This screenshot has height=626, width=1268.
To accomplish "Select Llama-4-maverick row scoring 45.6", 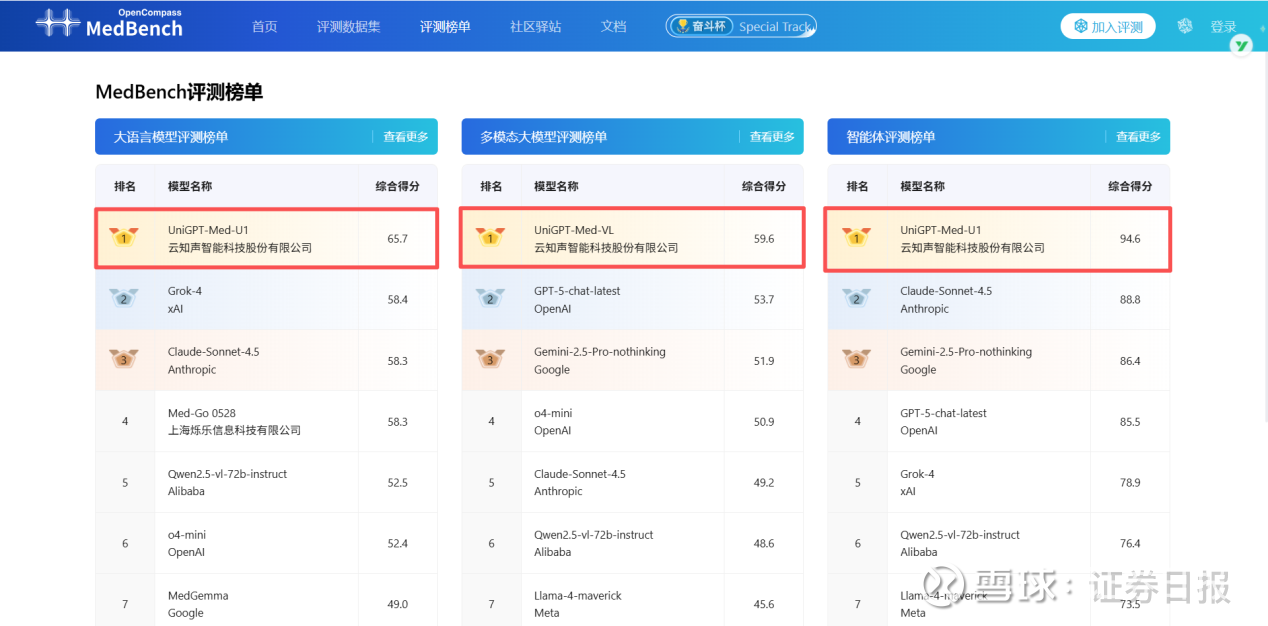I will (x=632, y=600).
